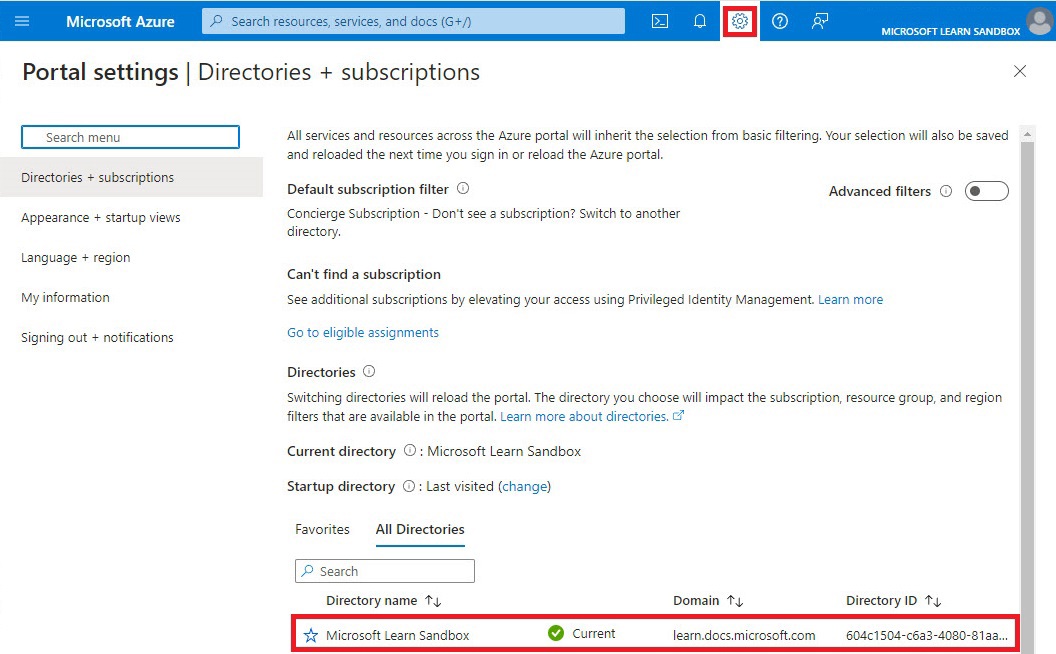Select Directories + subscriptions in the menu

(131, 177)
